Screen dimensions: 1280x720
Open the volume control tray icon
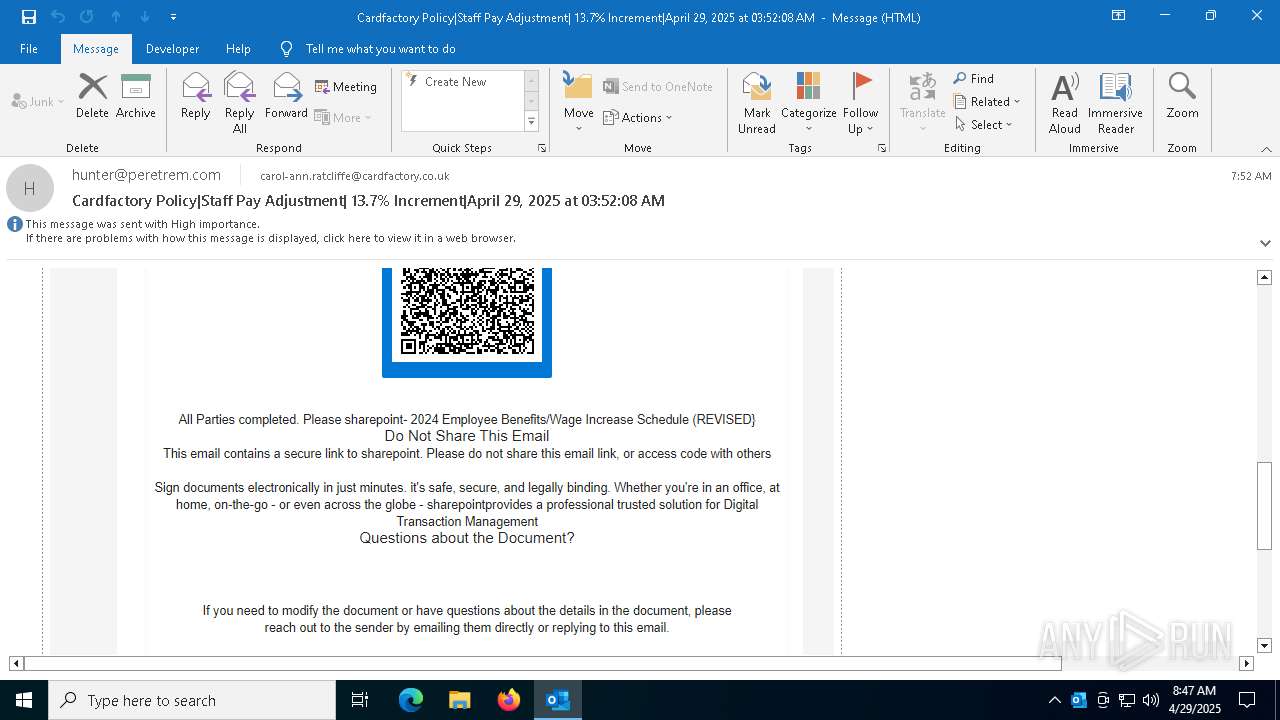pyautogui.click(x=1151, y=700)
